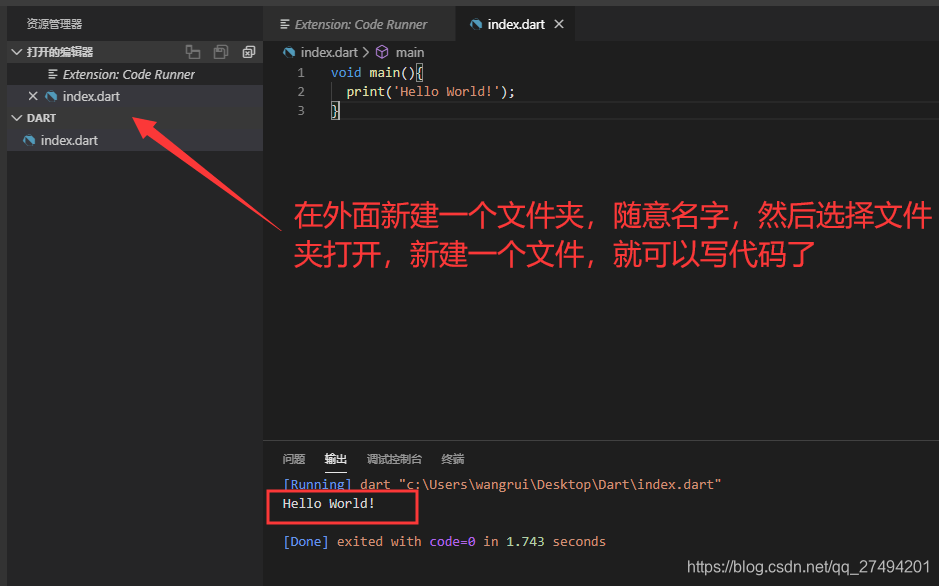Click line number 1 in the editor
This screenshot has height=586, width=939.
point(301,73)
